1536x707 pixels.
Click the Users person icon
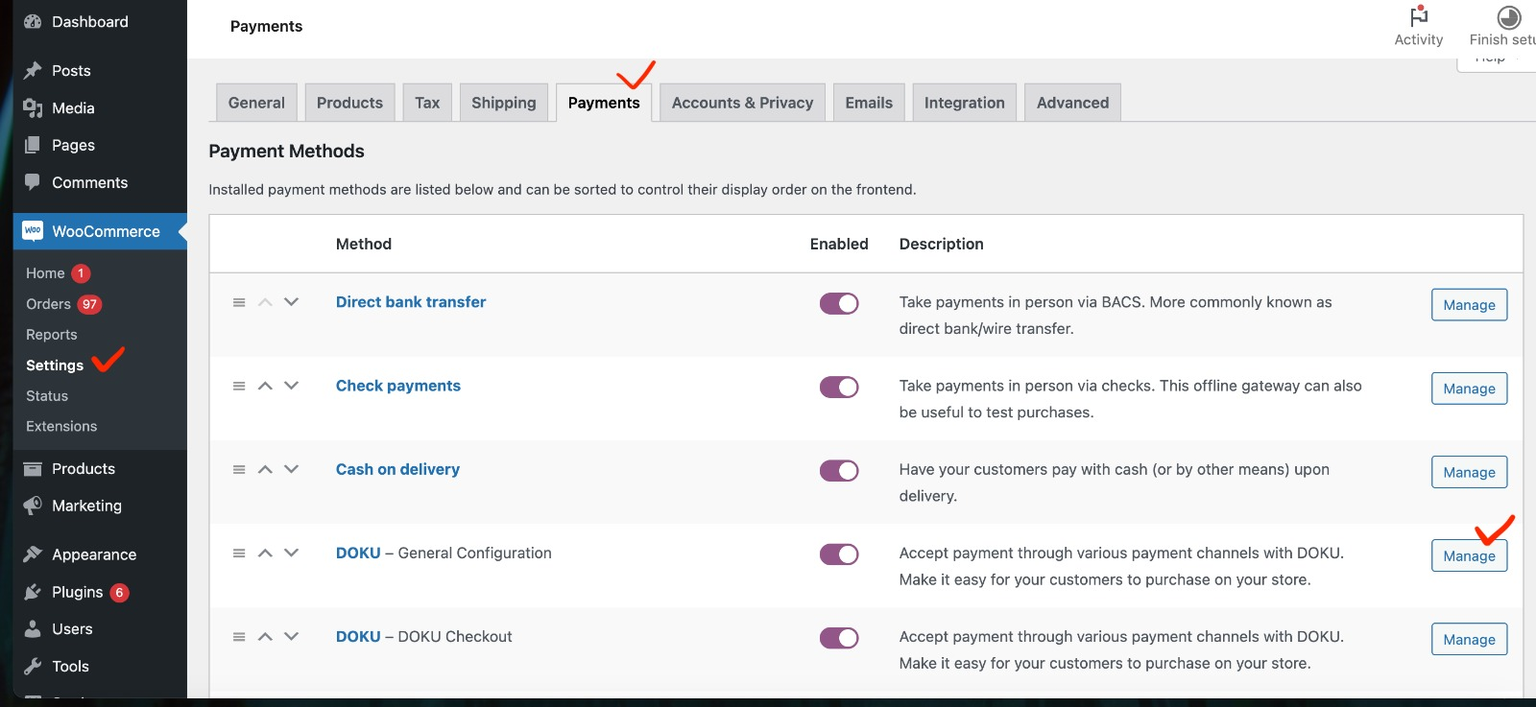[x=33, y=629]
